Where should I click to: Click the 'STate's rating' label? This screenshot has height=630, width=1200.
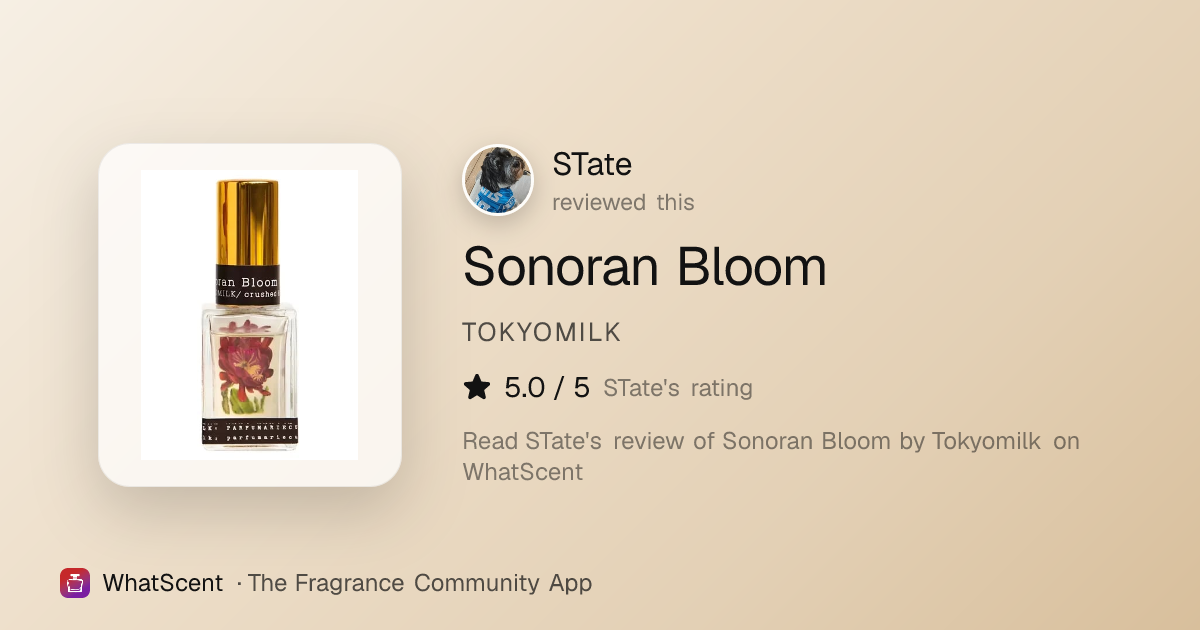(x=678, y=388)
